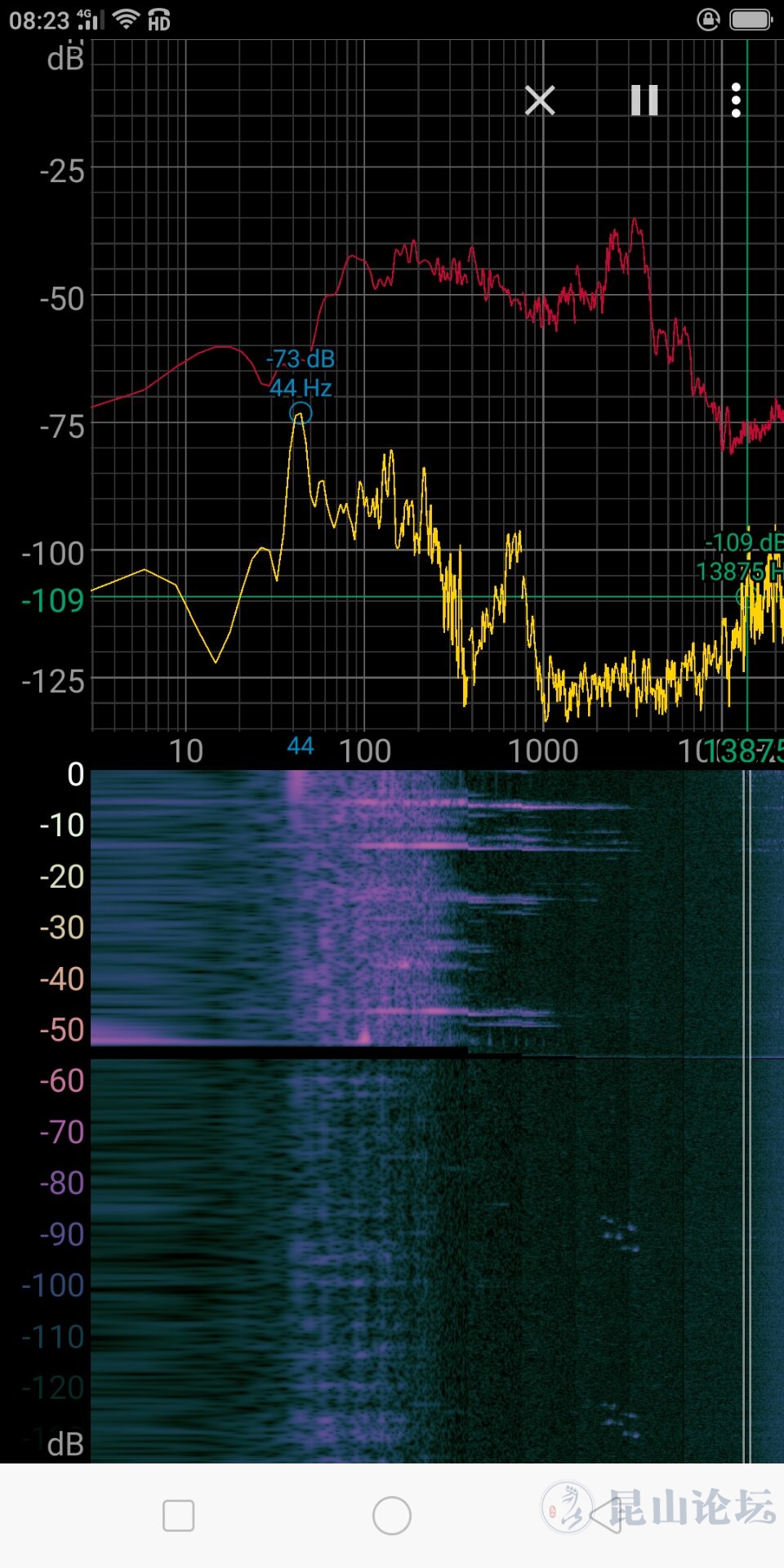Tap the HD call indicator icon
Screen dimensions: 784x1568
159,20
